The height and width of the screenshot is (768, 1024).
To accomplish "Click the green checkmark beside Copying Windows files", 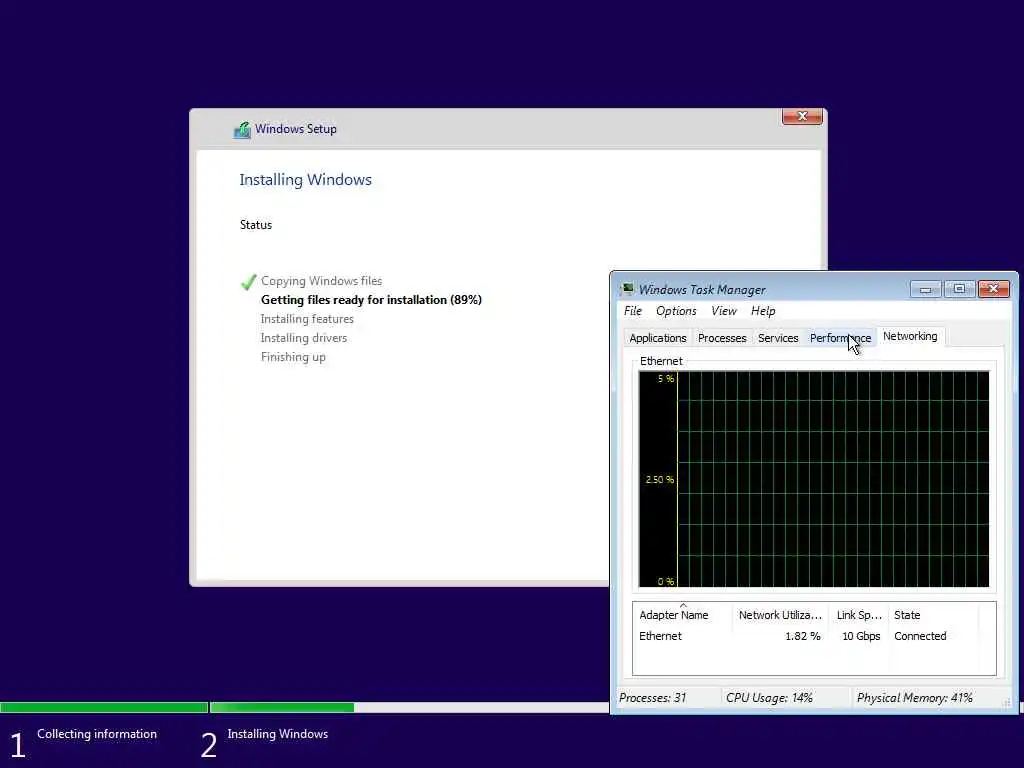I will (248, 281).
